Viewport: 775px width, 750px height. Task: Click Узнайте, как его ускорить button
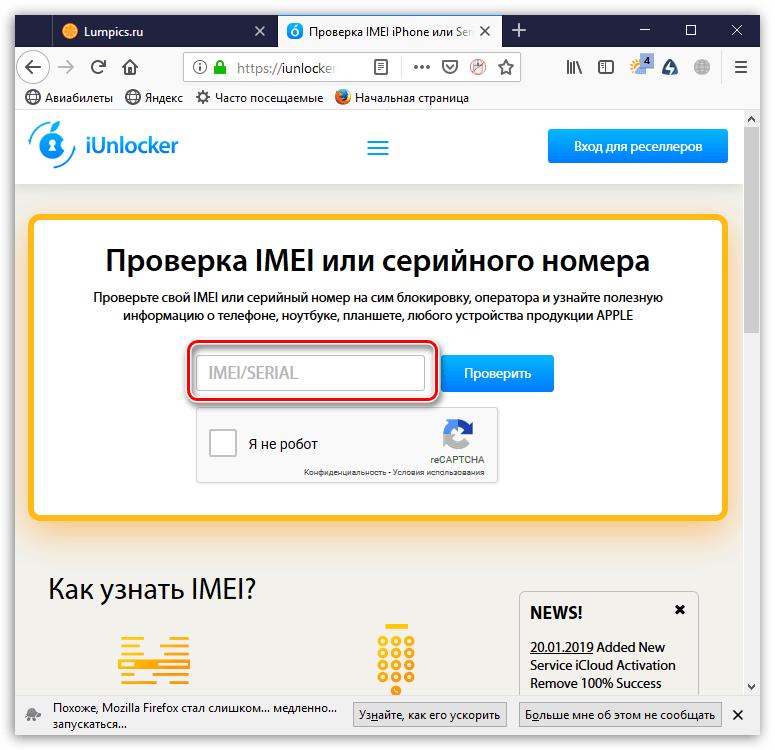click(x=430, y=715)
